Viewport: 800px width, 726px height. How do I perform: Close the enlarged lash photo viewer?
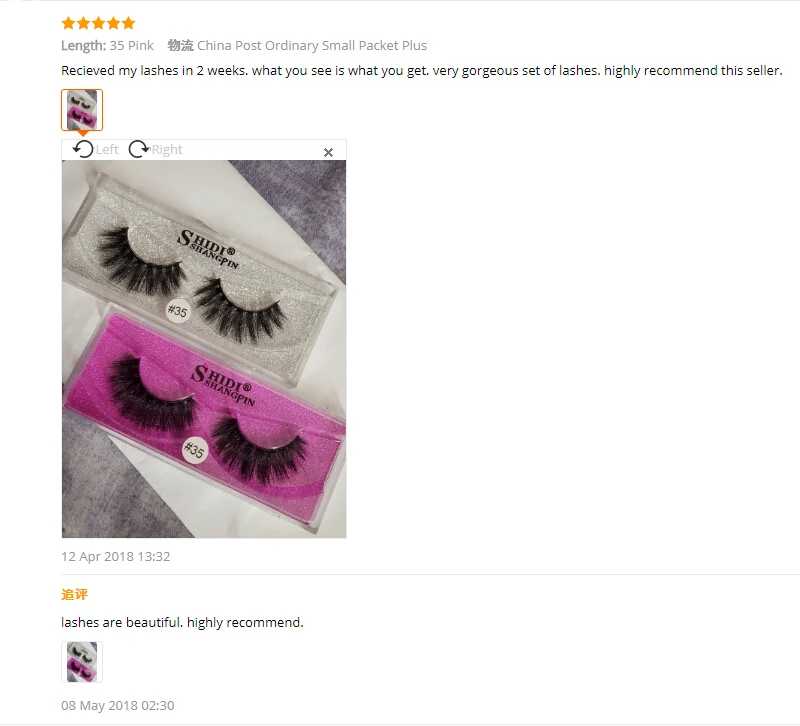[x=329, y=152]
